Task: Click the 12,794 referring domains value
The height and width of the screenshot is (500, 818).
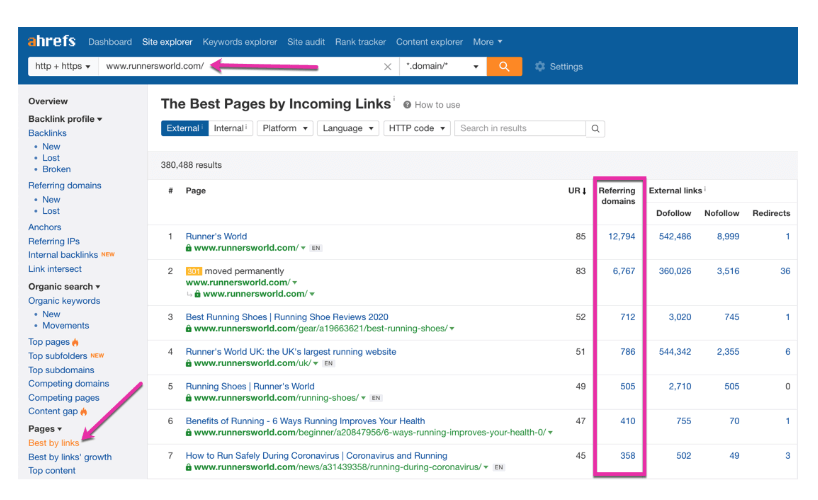Action: point(621,237)
